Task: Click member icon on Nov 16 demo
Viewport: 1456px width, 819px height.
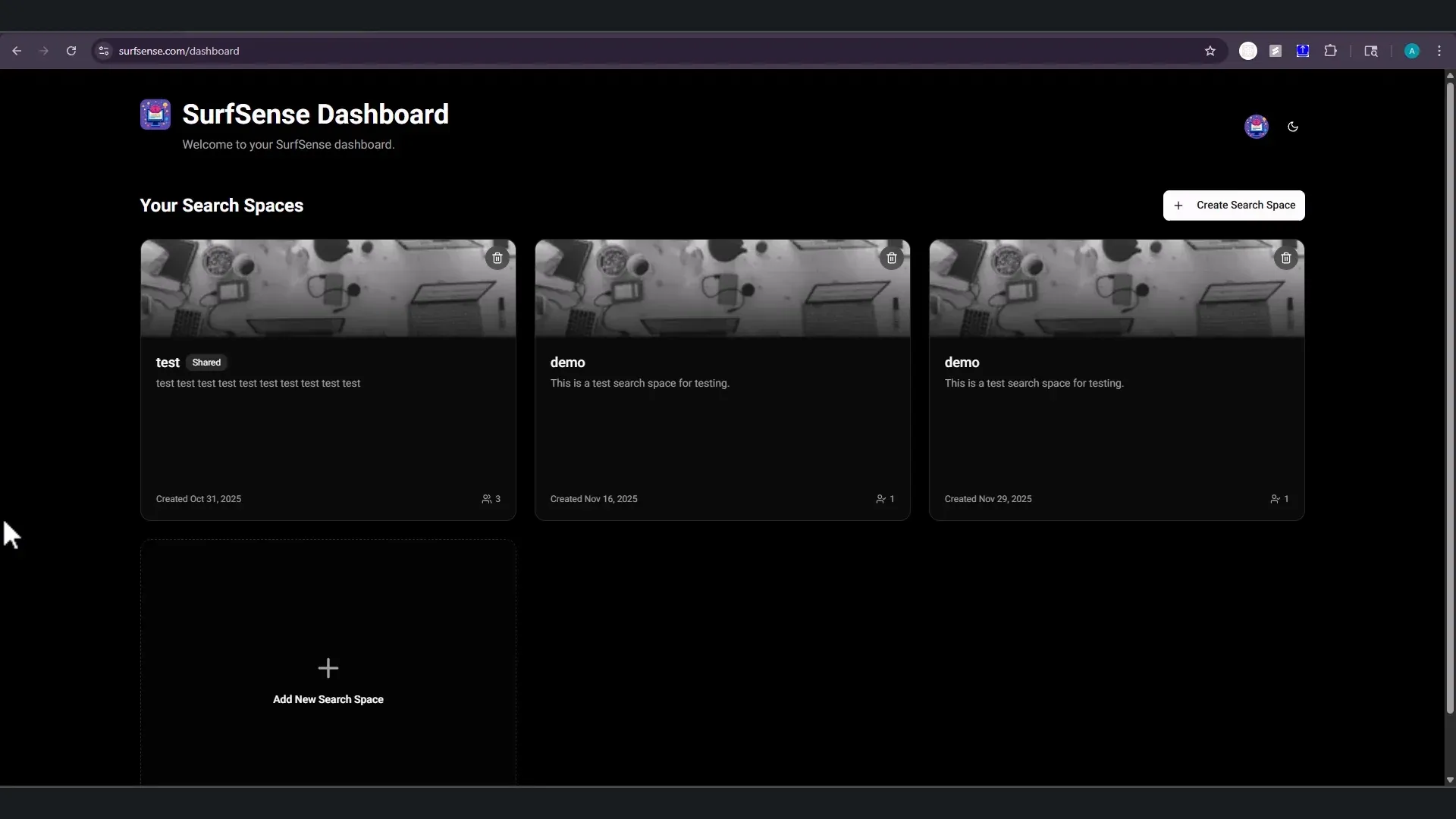Action: point(880,499)
